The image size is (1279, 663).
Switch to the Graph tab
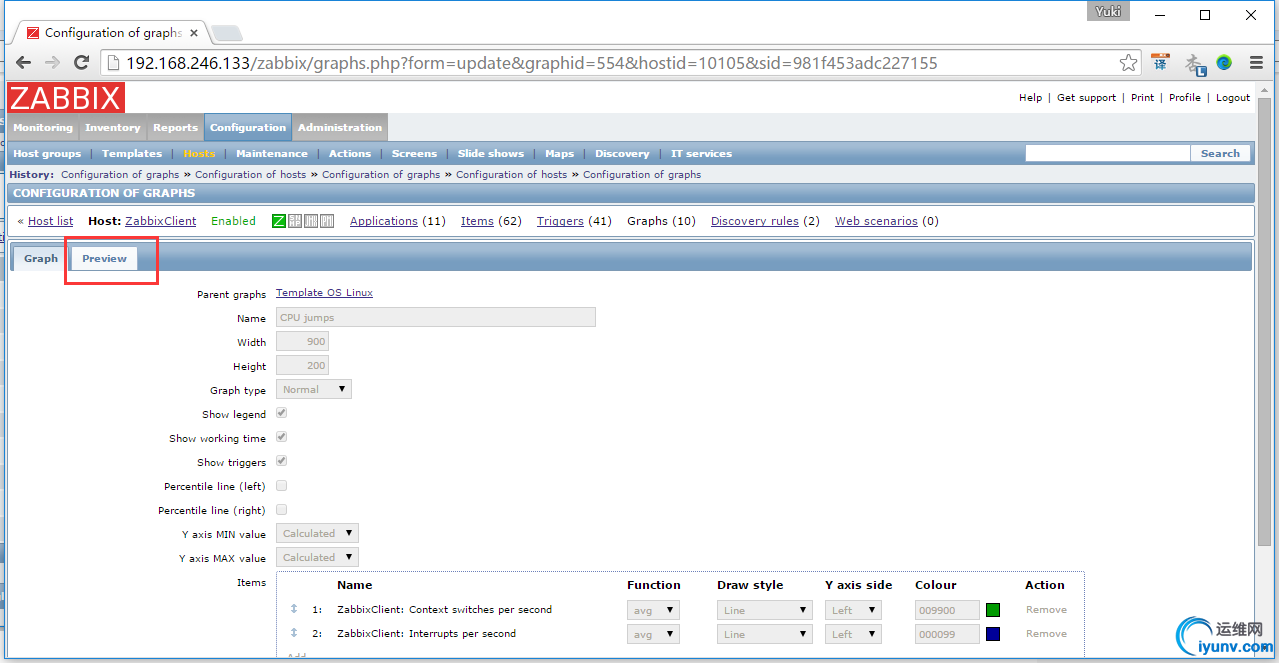pyautogui.click(x=41, y=258)
